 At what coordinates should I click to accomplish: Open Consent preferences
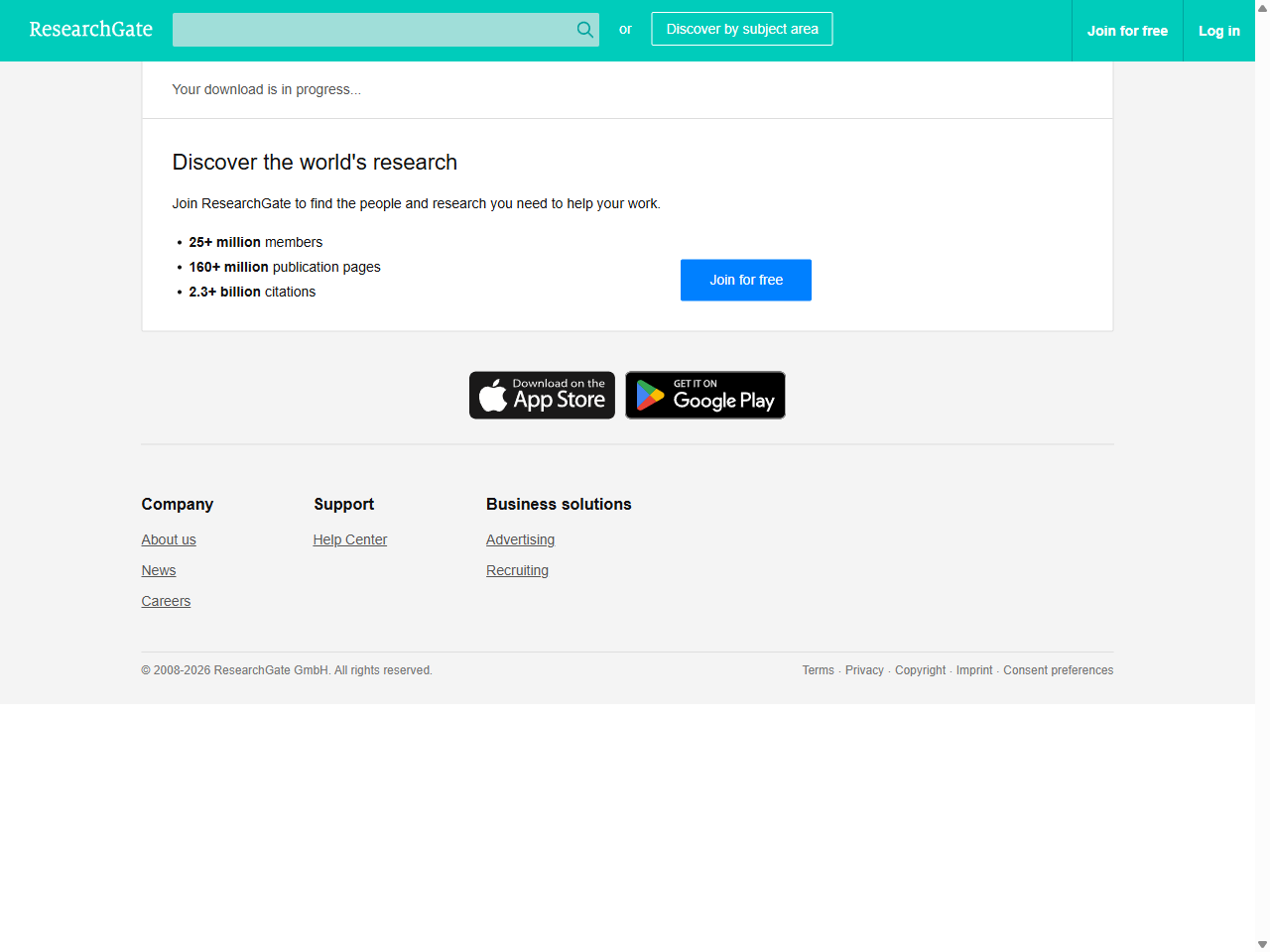(x=1058, y=670)
